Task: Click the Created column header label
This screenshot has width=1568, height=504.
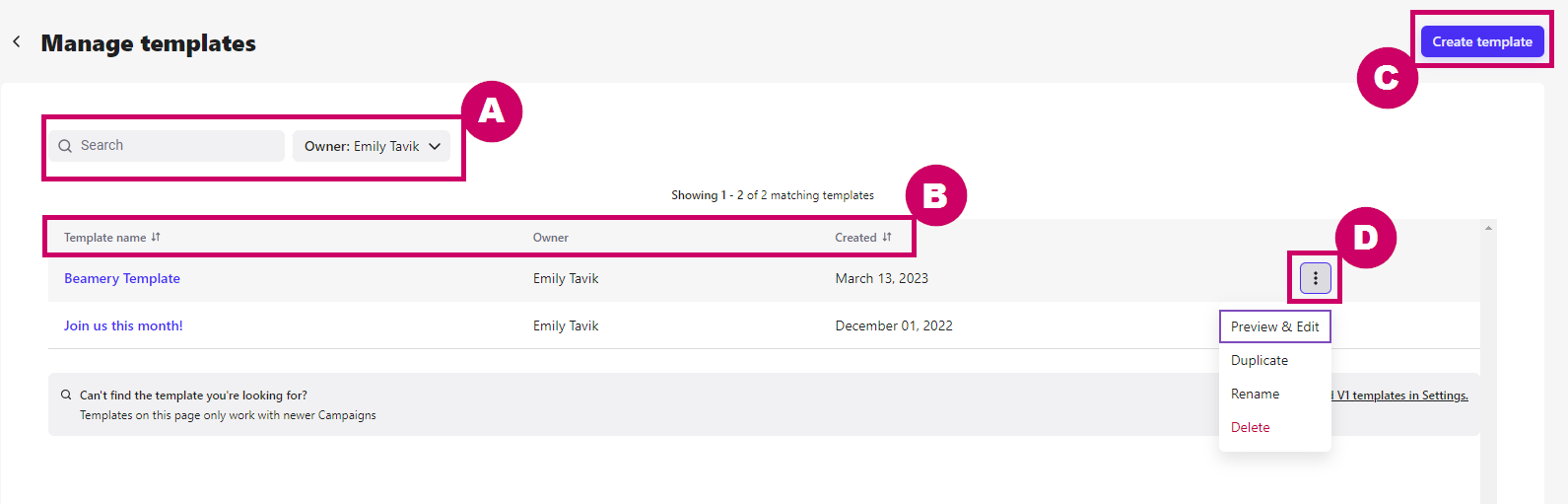Action: [x=855, y=238]
